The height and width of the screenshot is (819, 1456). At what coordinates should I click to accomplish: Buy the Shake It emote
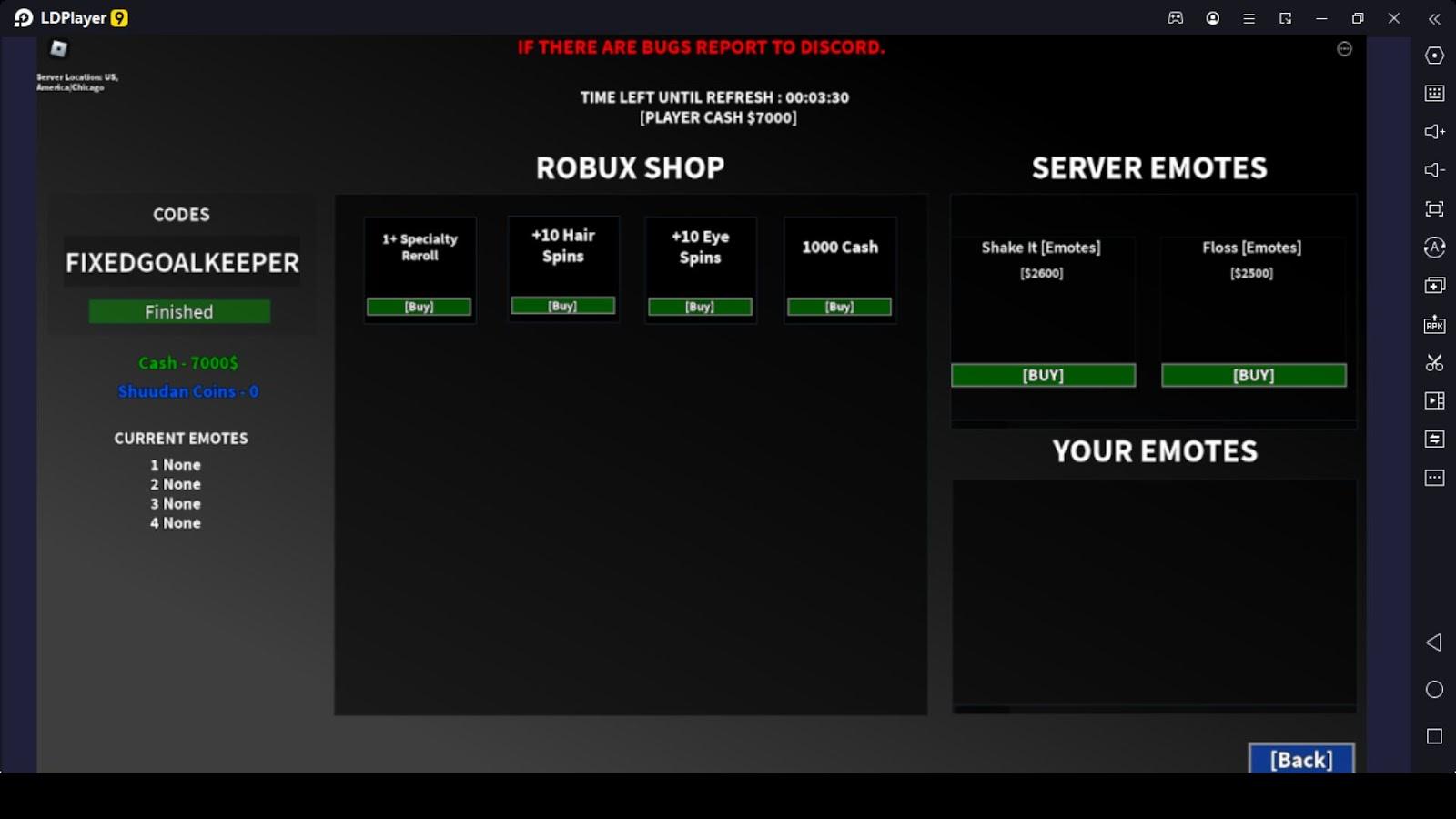pos(1043,375)
